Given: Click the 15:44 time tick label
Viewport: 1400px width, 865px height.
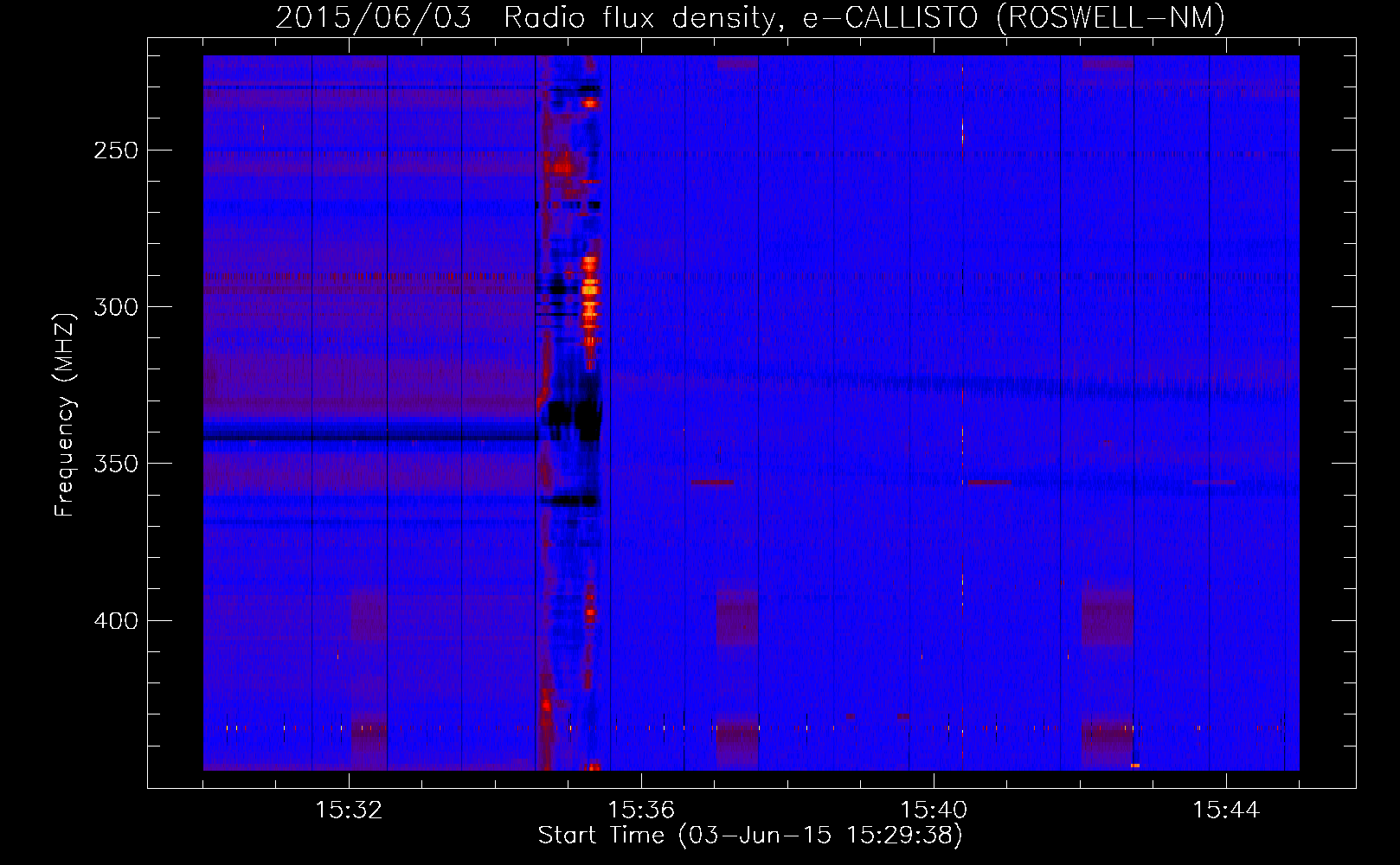Looking at the screenshot, I should tap(1226, 811).
